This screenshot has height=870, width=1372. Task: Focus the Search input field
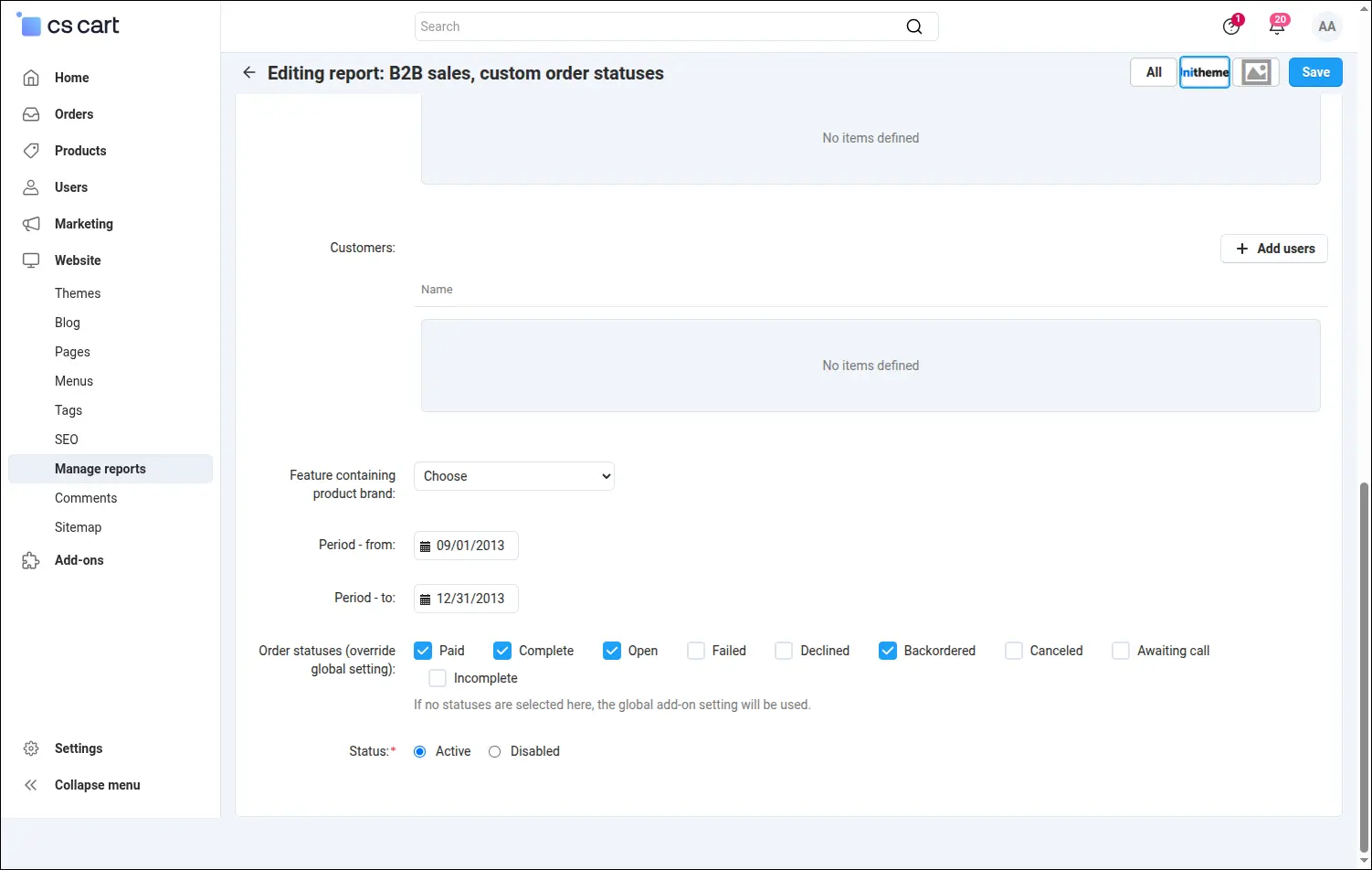click(x=676, y=27)
